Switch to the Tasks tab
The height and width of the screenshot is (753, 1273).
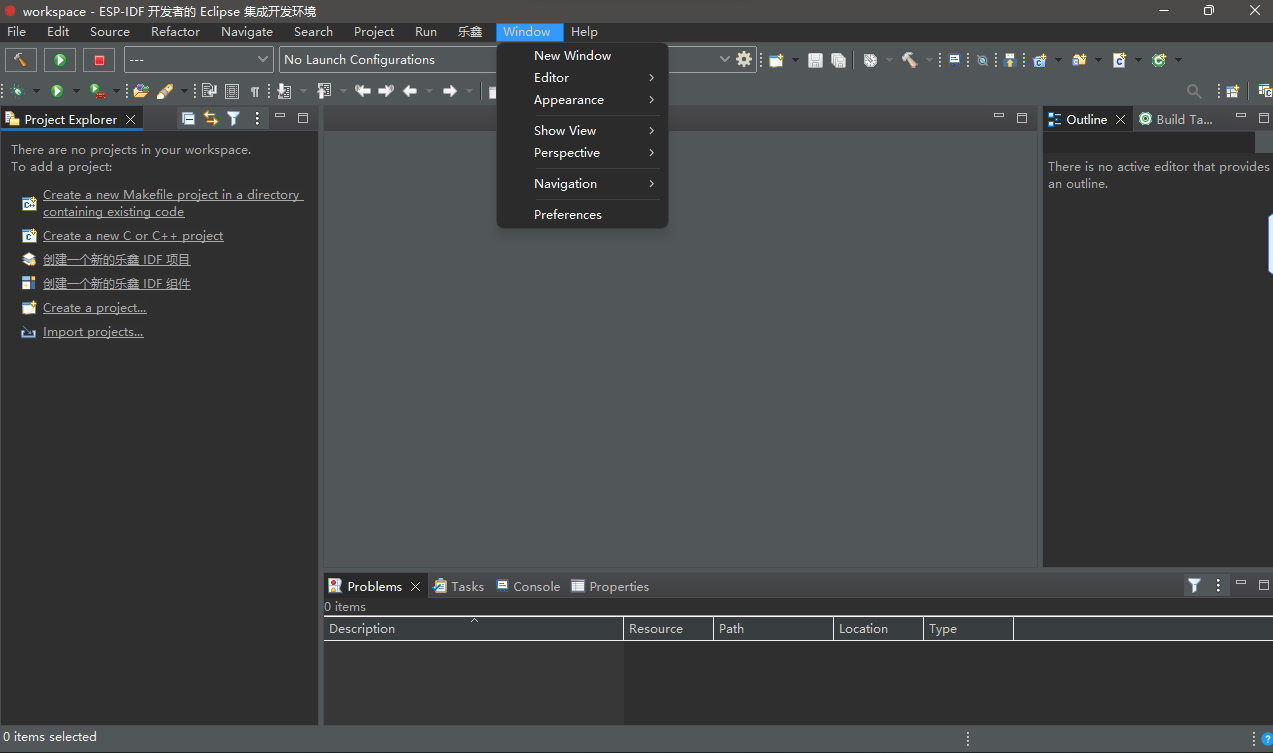click(459, 586)
